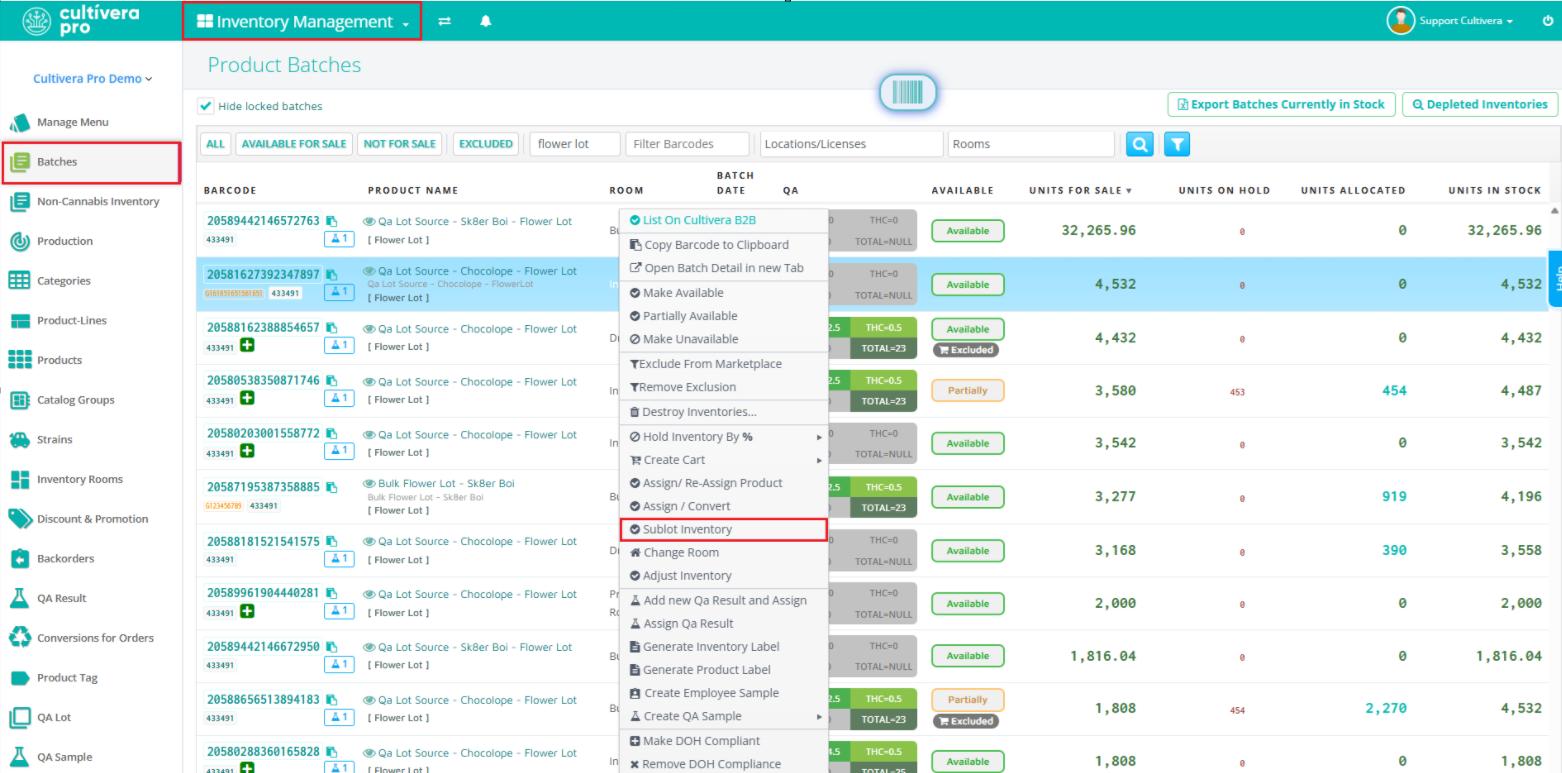Screen dimensions: 1562x773
Task: Click the blue funnel filter button
Action: [x=1177, y=144]
